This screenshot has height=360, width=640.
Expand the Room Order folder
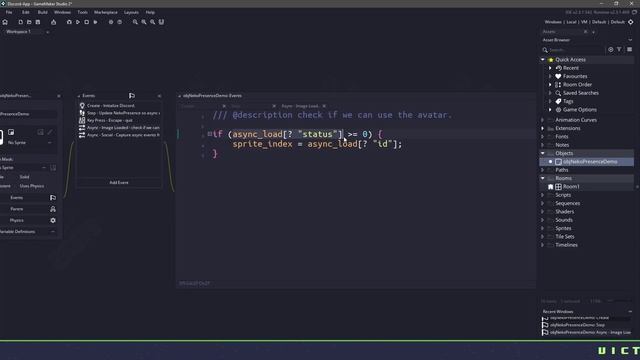[550, 84]
